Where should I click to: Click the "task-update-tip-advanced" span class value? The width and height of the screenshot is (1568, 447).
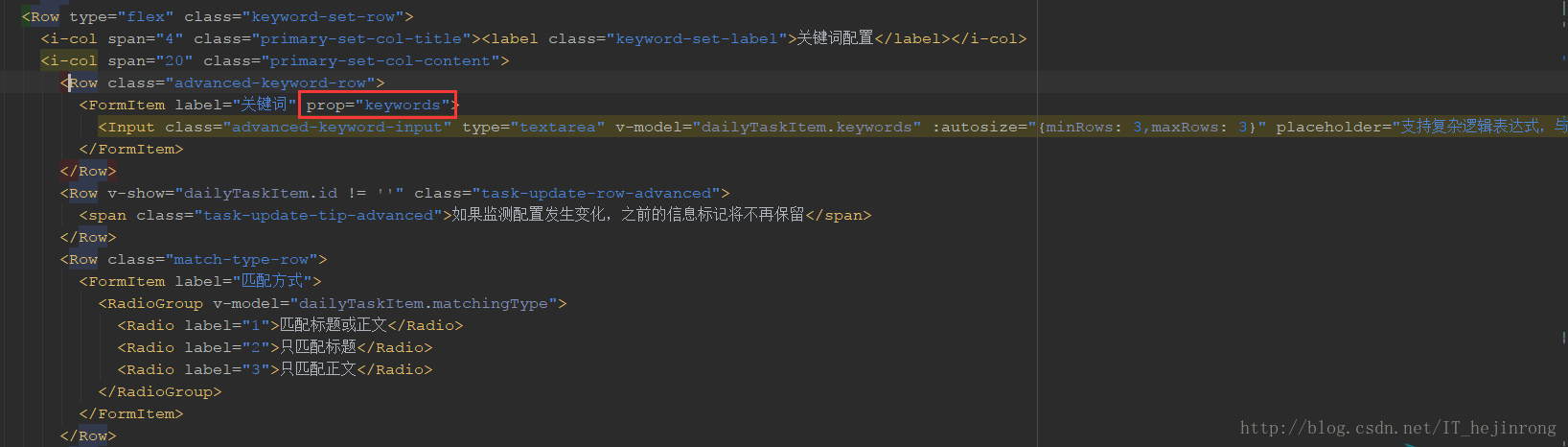click(317, 215)
